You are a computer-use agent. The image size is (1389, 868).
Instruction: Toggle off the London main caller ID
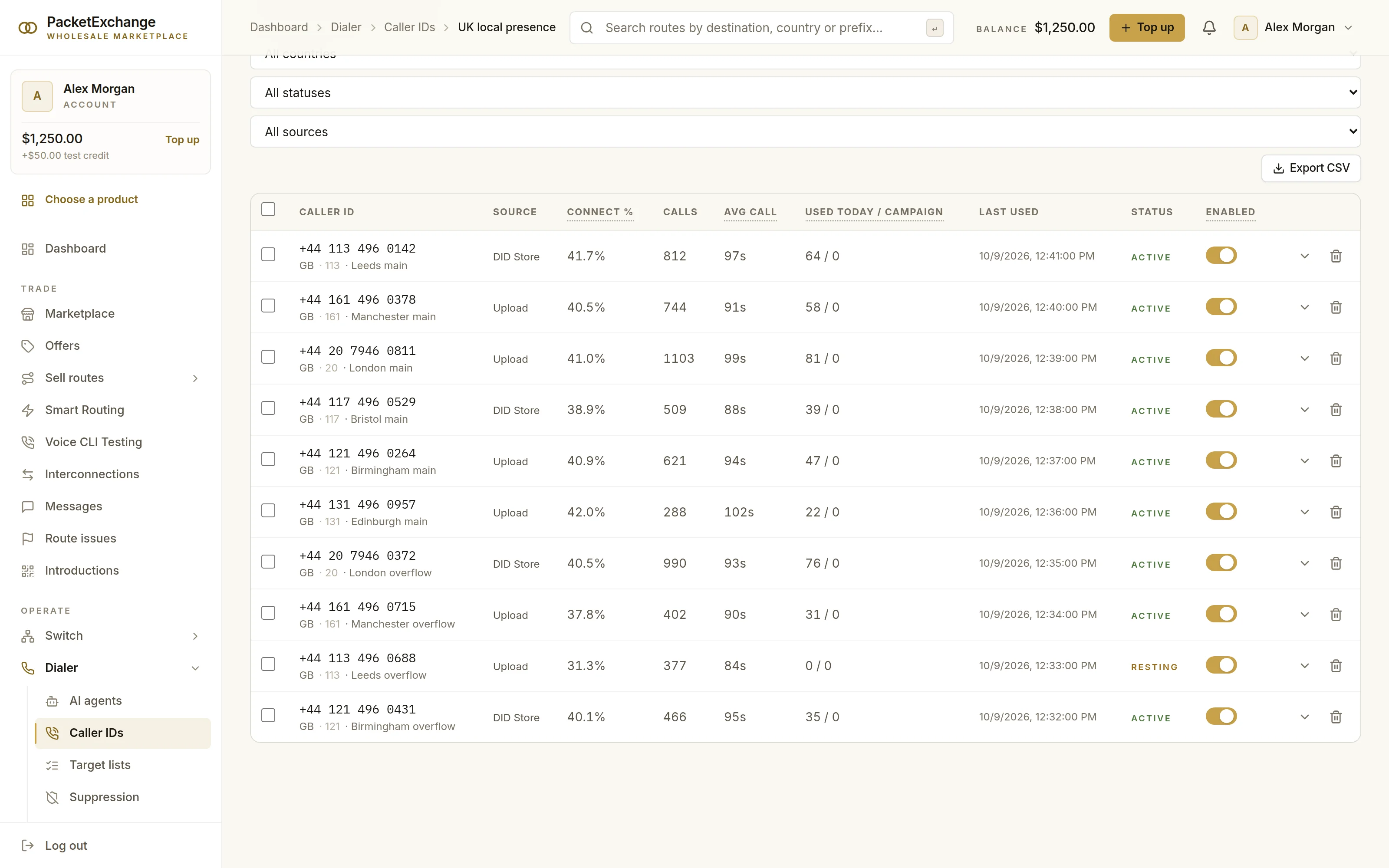[x=1221, y=358]
